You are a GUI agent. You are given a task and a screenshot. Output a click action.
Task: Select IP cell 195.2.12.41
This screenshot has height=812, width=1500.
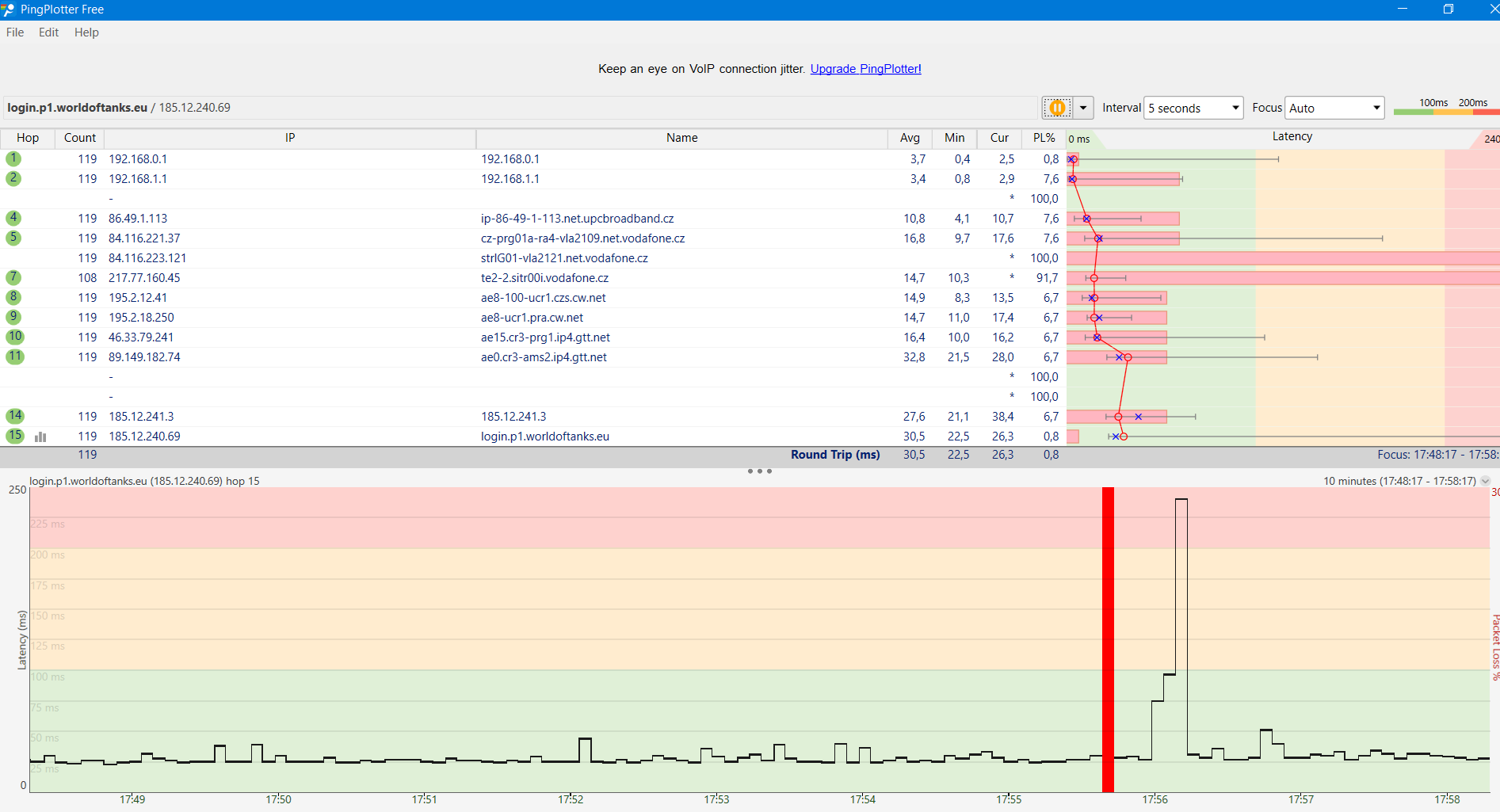138,298
